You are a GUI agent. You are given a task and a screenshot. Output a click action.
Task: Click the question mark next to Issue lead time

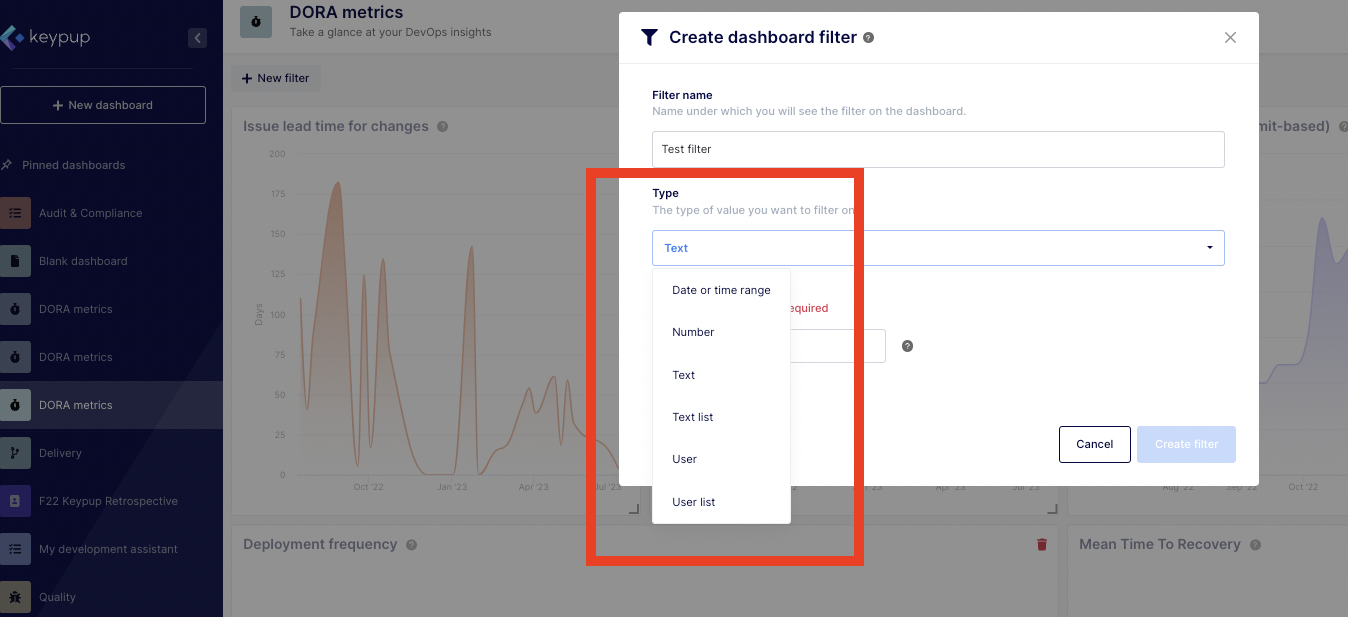point(441,127)
